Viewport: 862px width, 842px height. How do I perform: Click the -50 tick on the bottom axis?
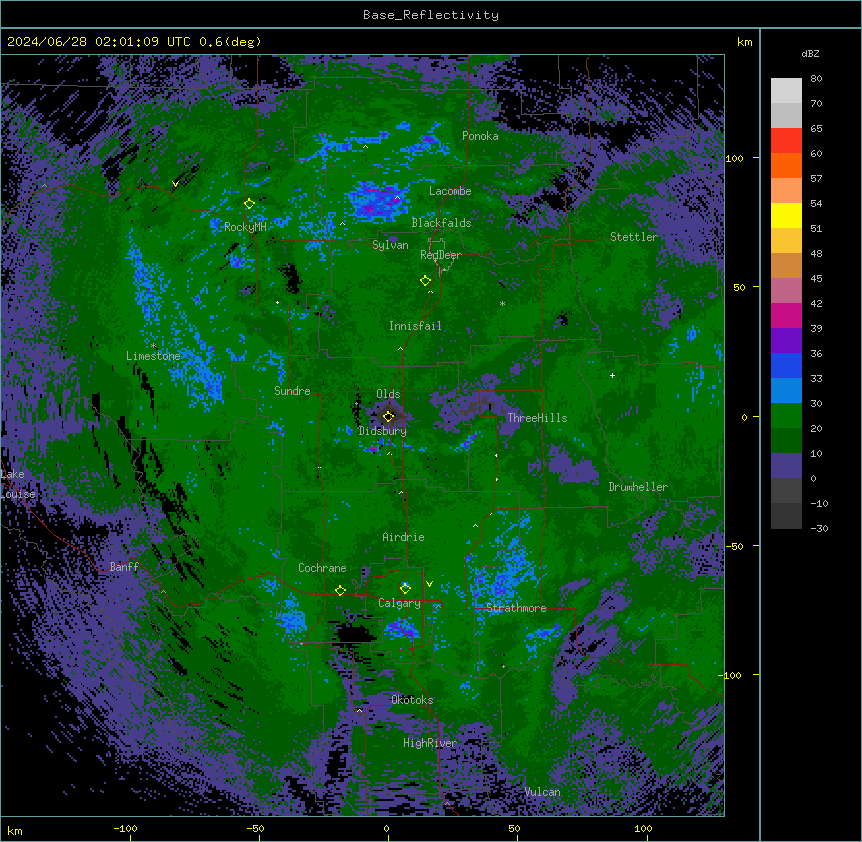255,828
